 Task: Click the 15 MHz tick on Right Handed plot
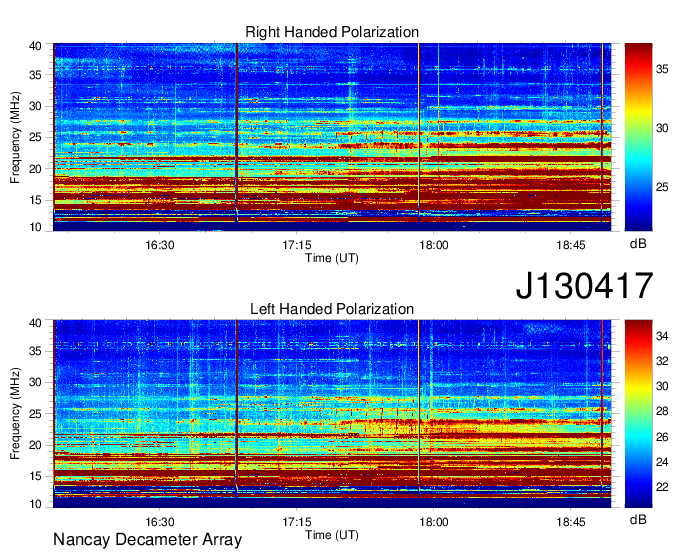click(36, 200)
